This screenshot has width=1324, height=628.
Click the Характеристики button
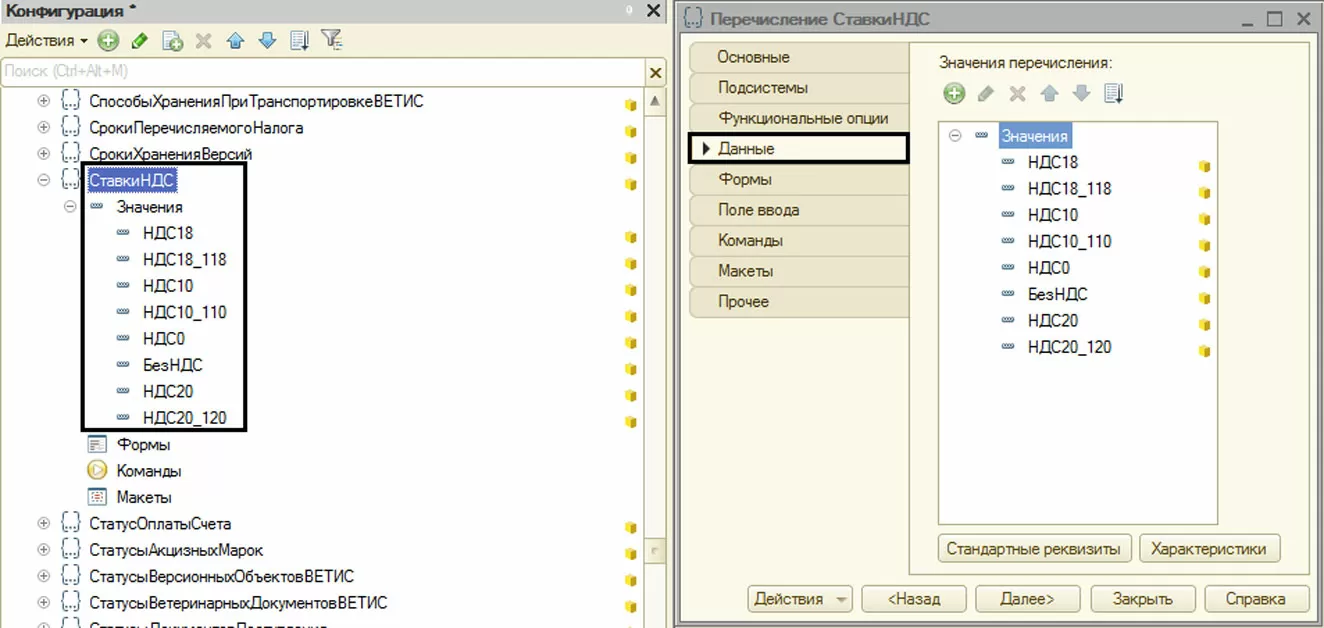(1209, 548)
